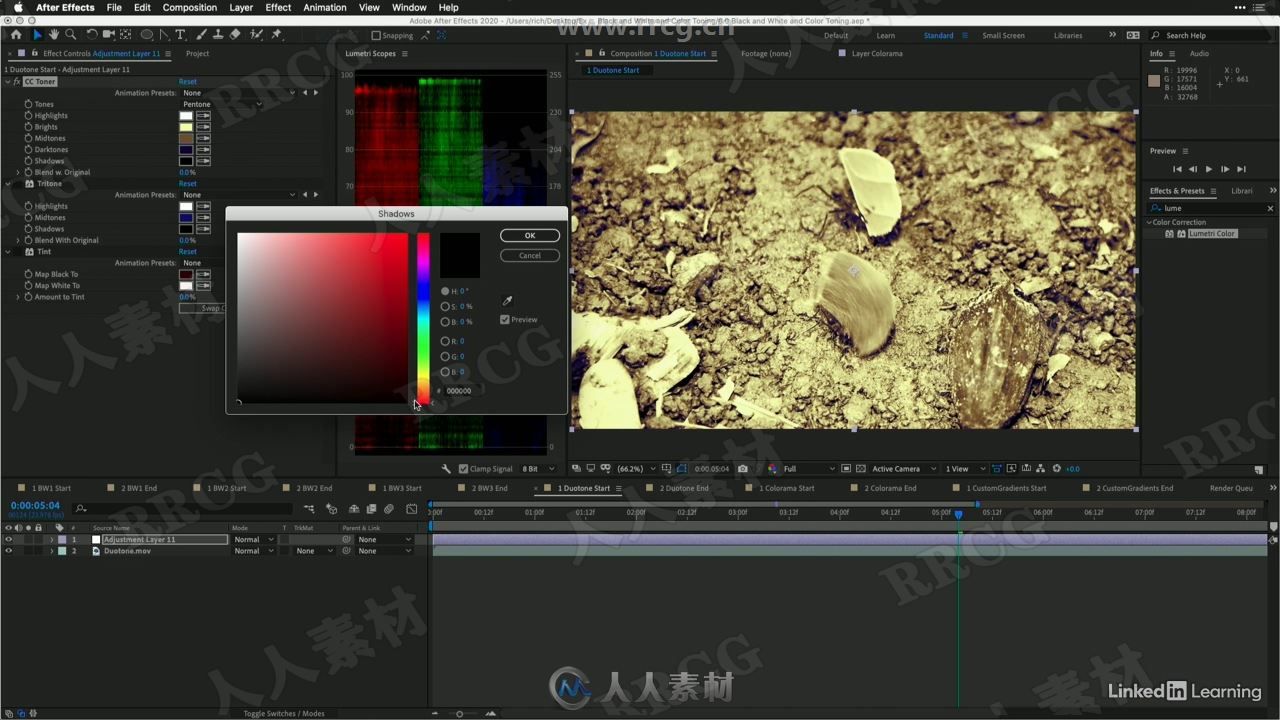Select the Unified Camera tool
The image size is (1280, 720).
tap(109, 34)
